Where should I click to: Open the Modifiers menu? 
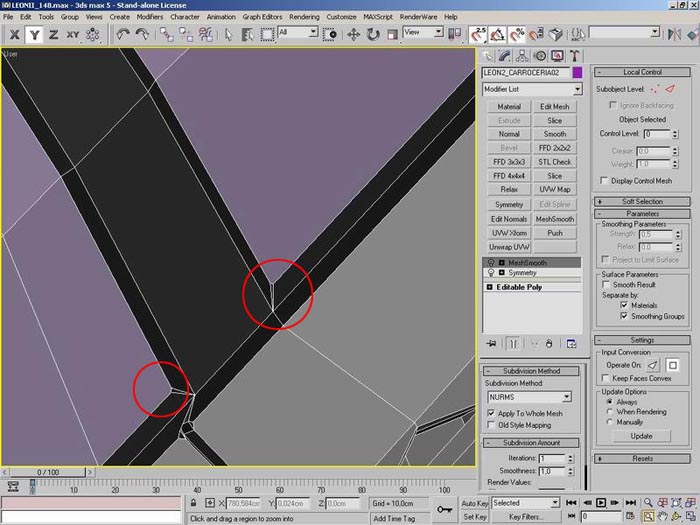coord(150,17)
